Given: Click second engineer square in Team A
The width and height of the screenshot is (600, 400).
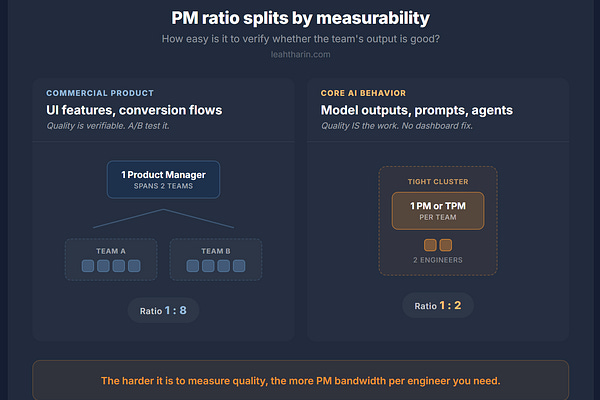Looking at the screenshot, I should click(103, 266).
